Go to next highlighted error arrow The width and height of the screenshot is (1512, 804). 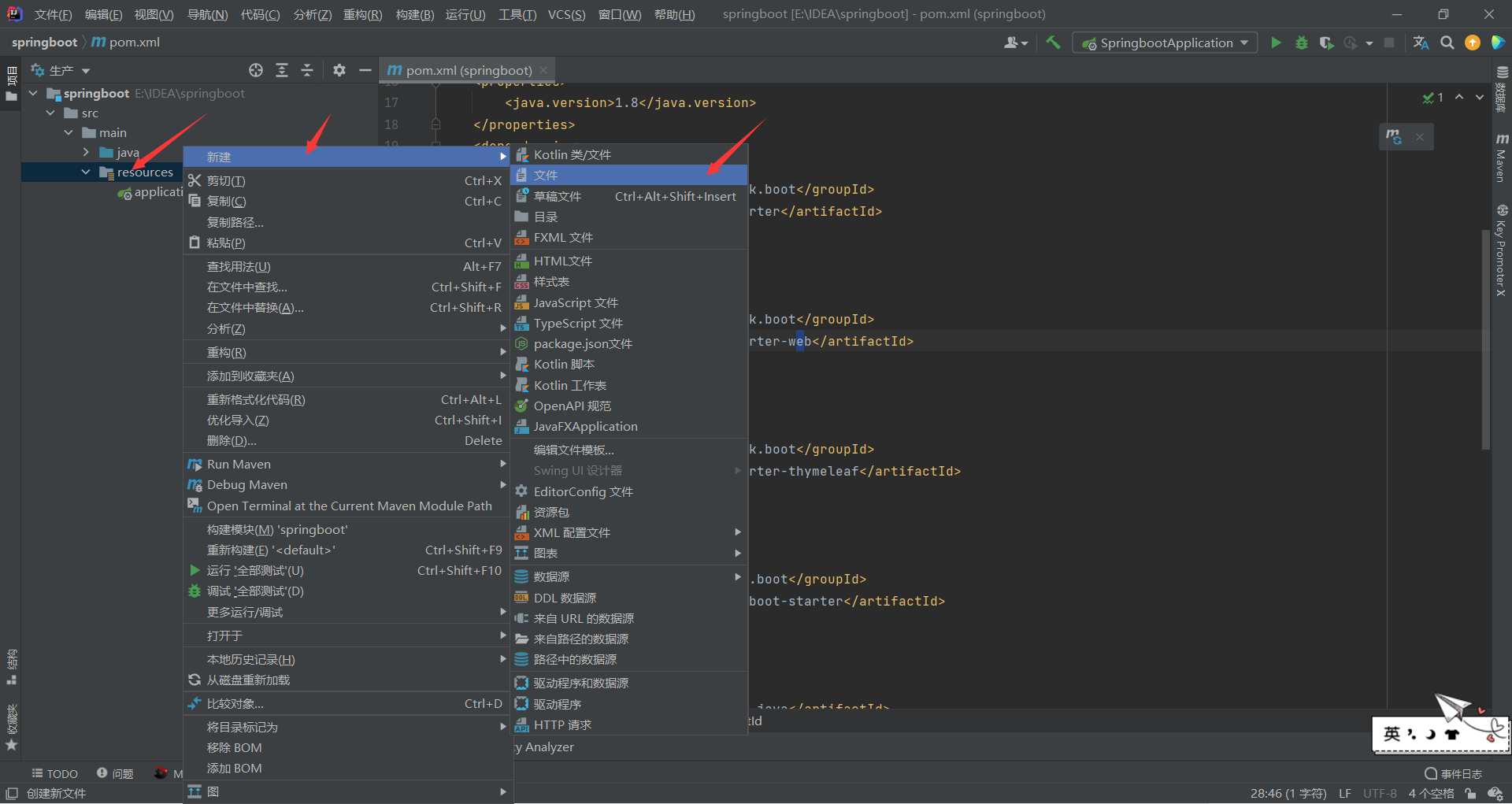point(1480,97)
